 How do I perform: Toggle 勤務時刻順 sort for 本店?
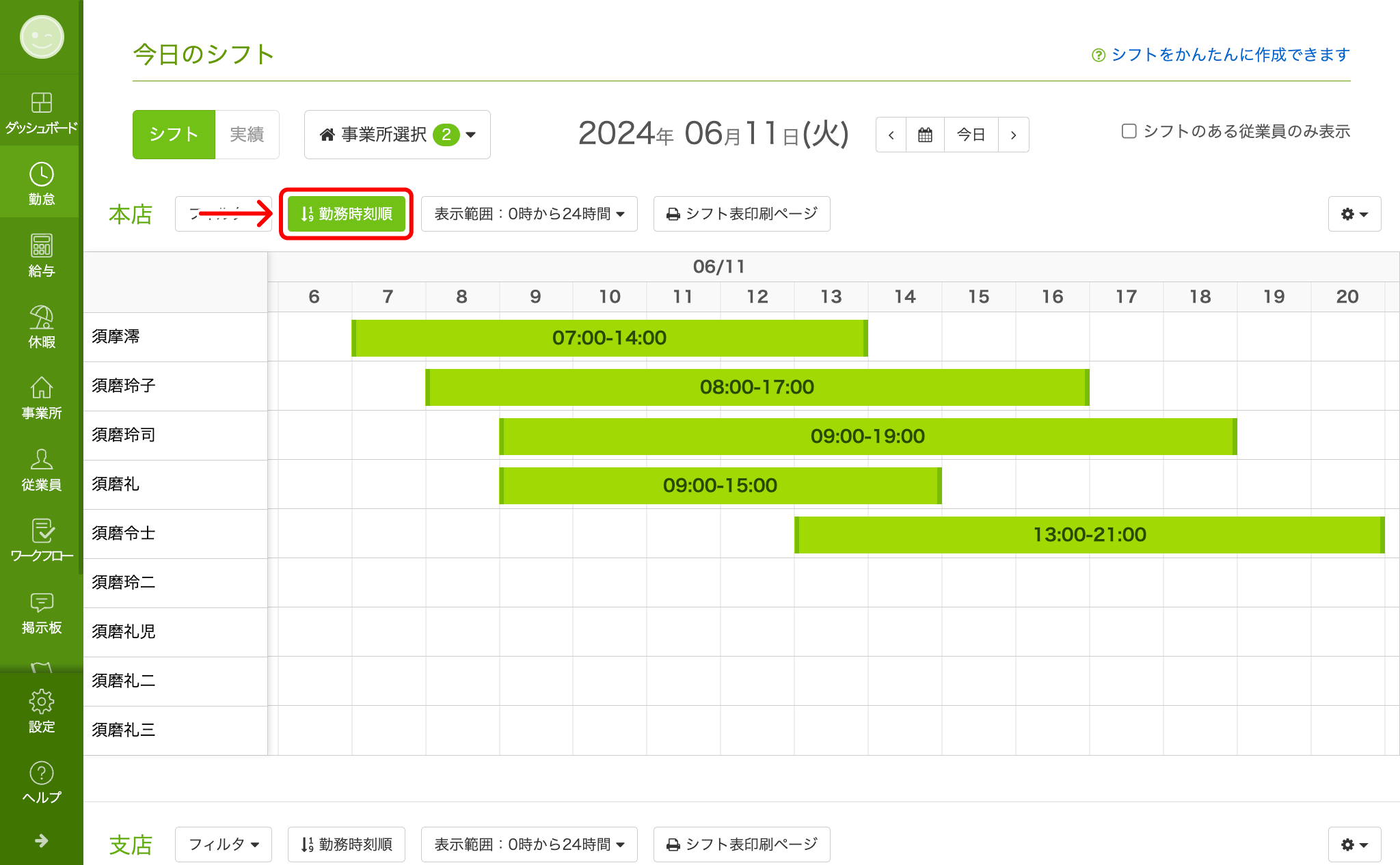coord(346,214)
